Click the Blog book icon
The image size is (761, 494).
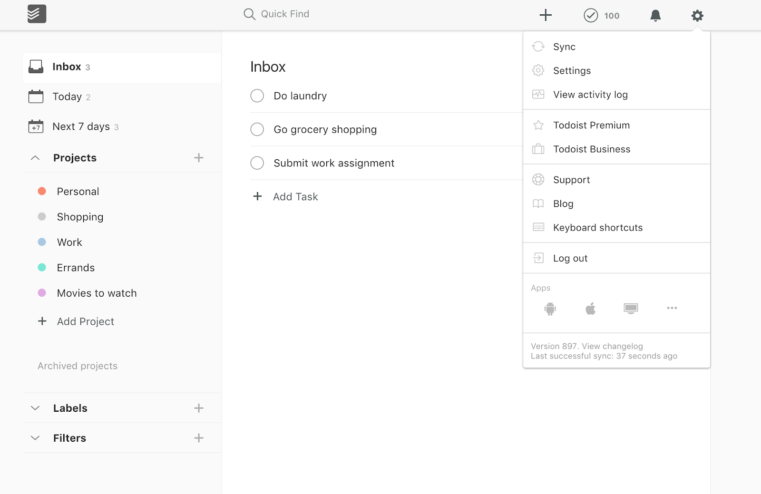(x=538, y=204)
